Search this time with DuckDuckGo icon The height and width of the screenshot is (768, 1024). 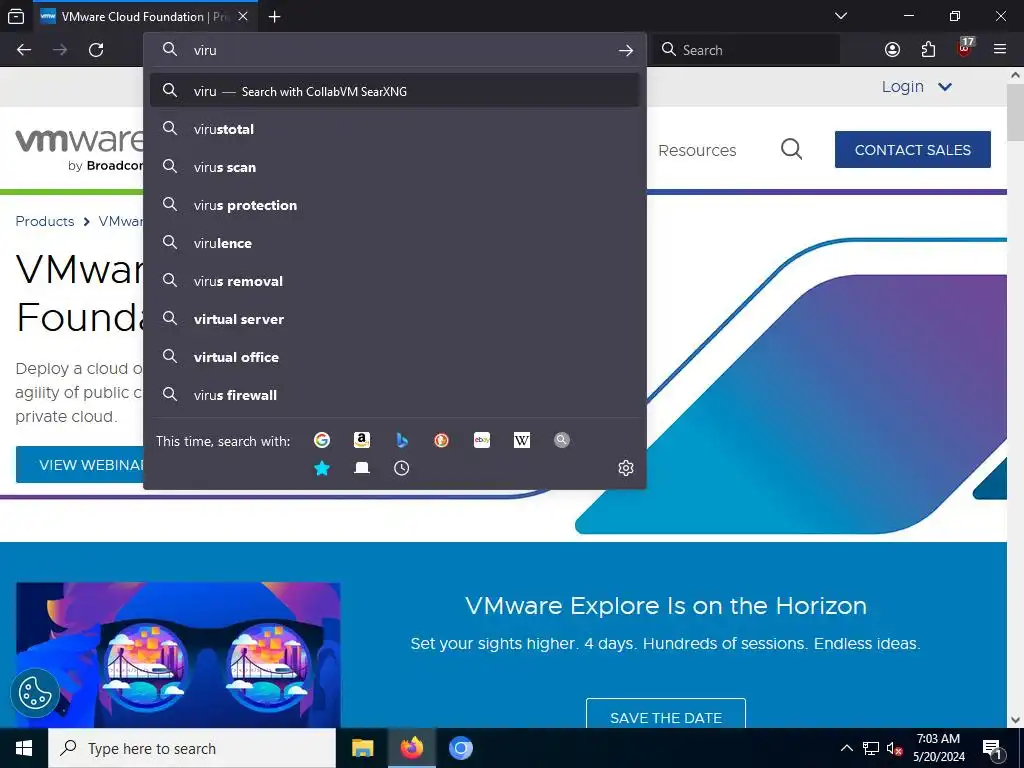click(441, 440)
